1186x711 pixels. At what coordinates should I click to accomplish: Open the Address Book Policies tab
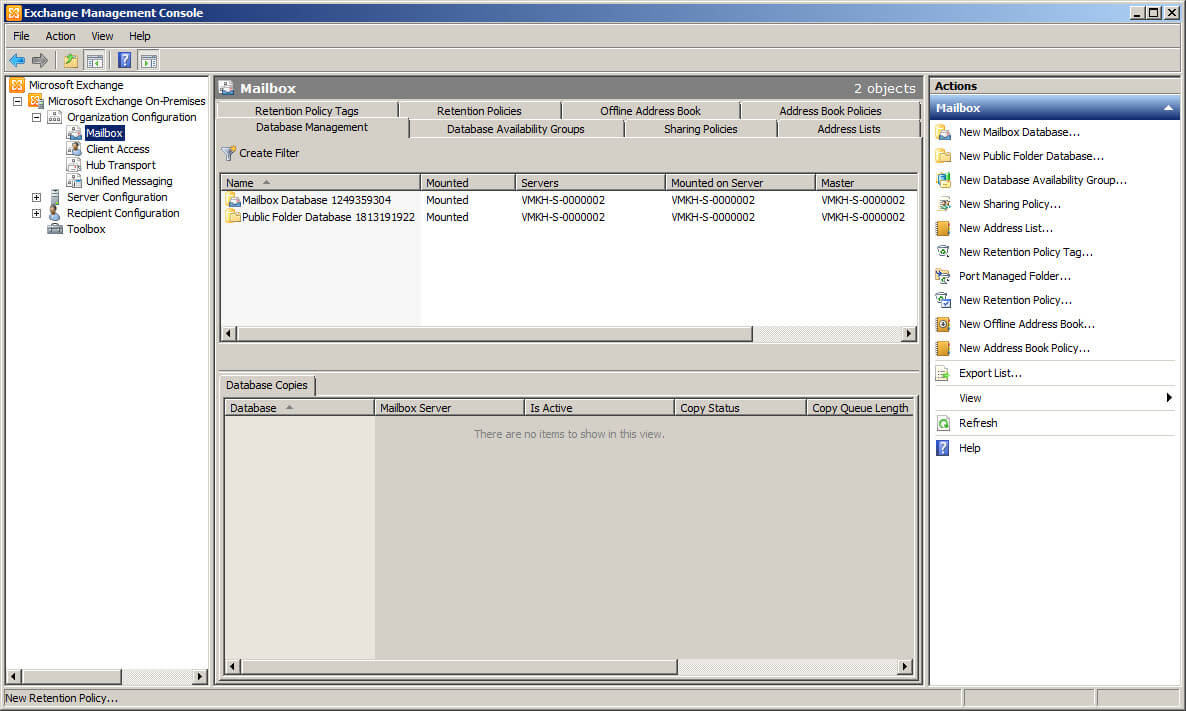831,110
